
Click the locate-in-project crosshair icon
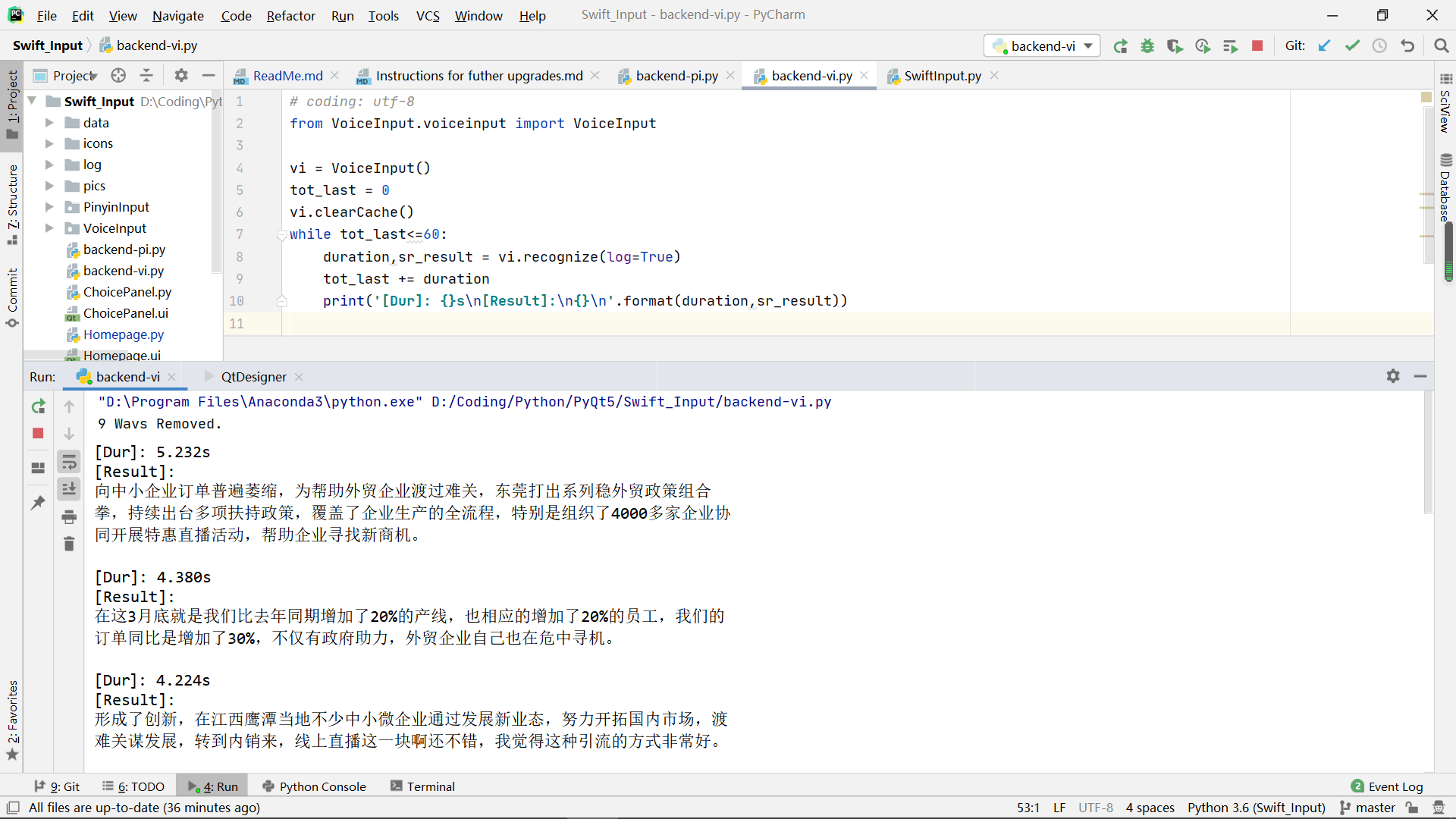[x=118, y=75]
